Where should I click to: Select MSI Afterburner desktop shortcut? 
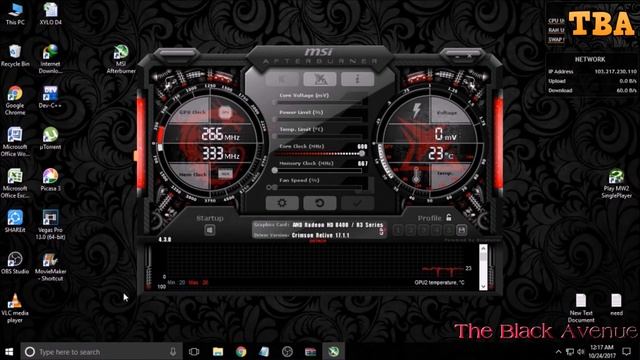(121, 59)
